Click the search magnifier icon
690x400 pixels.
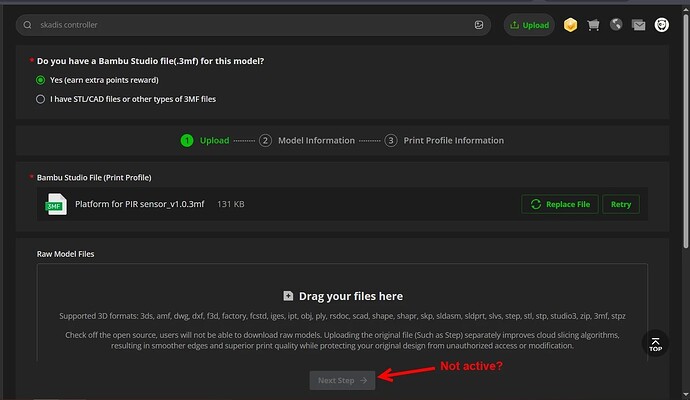[x=27, y=25]
